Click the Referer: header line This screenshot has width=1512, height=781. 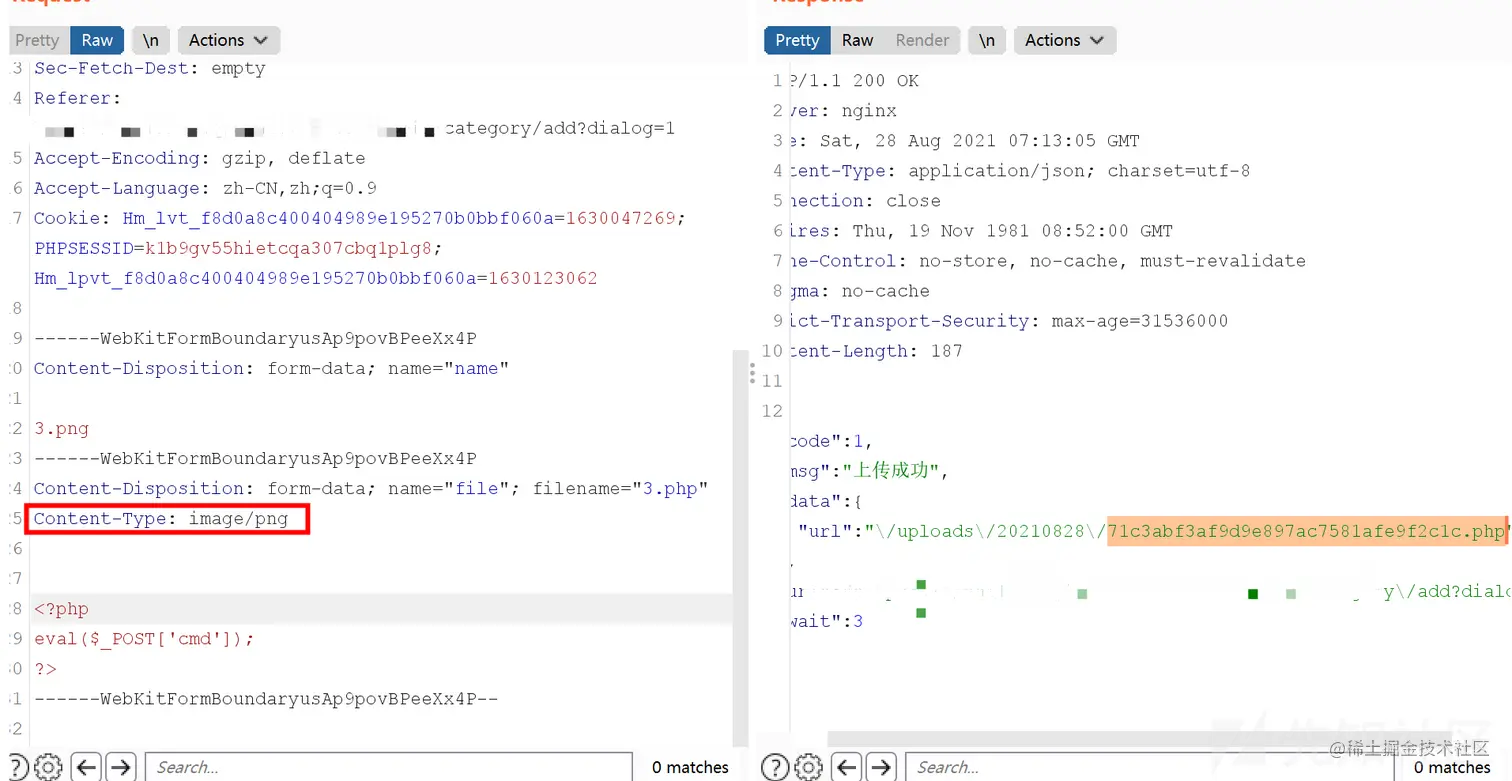pyautogui.click(x=77, y=98)
